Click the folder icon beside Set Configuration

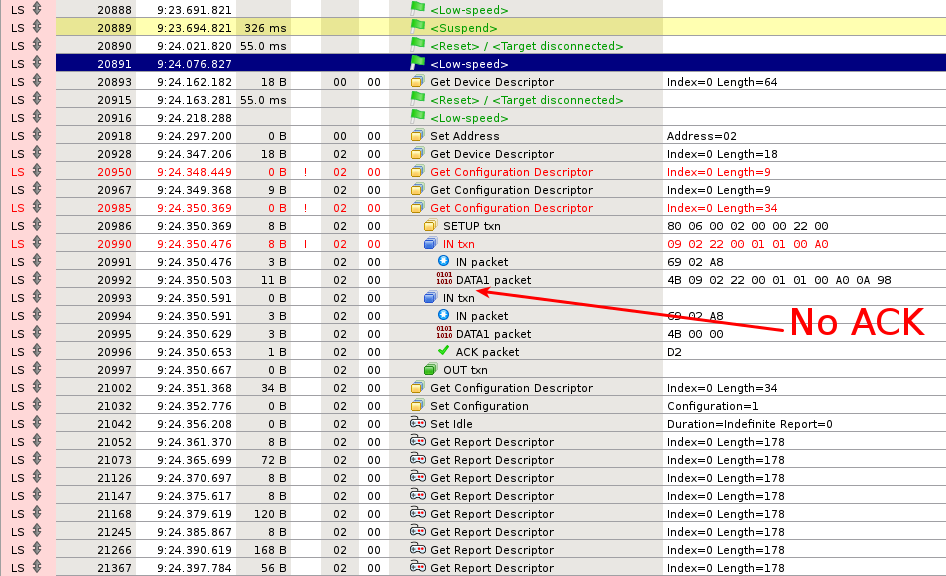(x=416, y=406)
